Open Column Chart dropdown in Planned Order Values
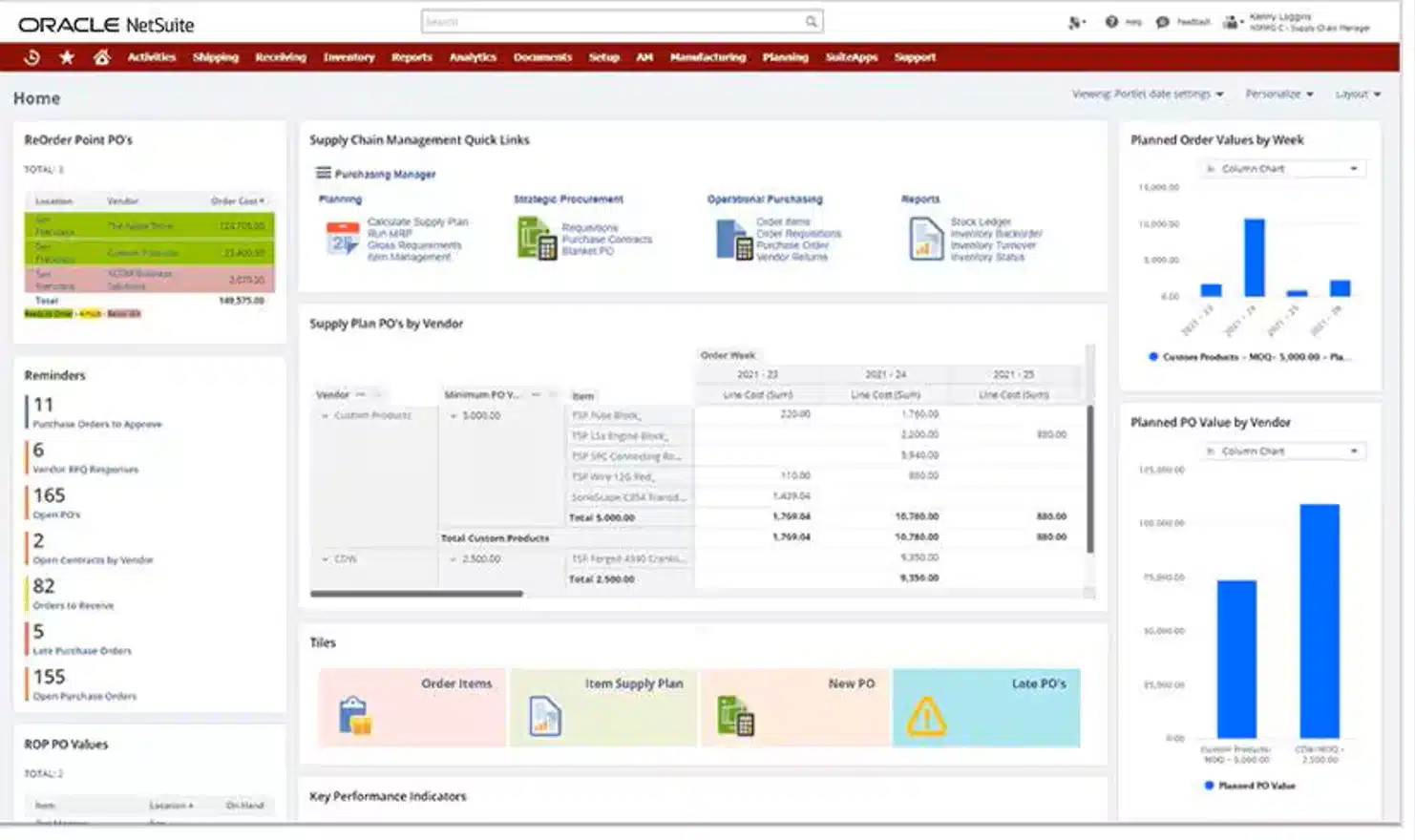The width and height of the screenshot is (1415, 840). coord(1283,169)
